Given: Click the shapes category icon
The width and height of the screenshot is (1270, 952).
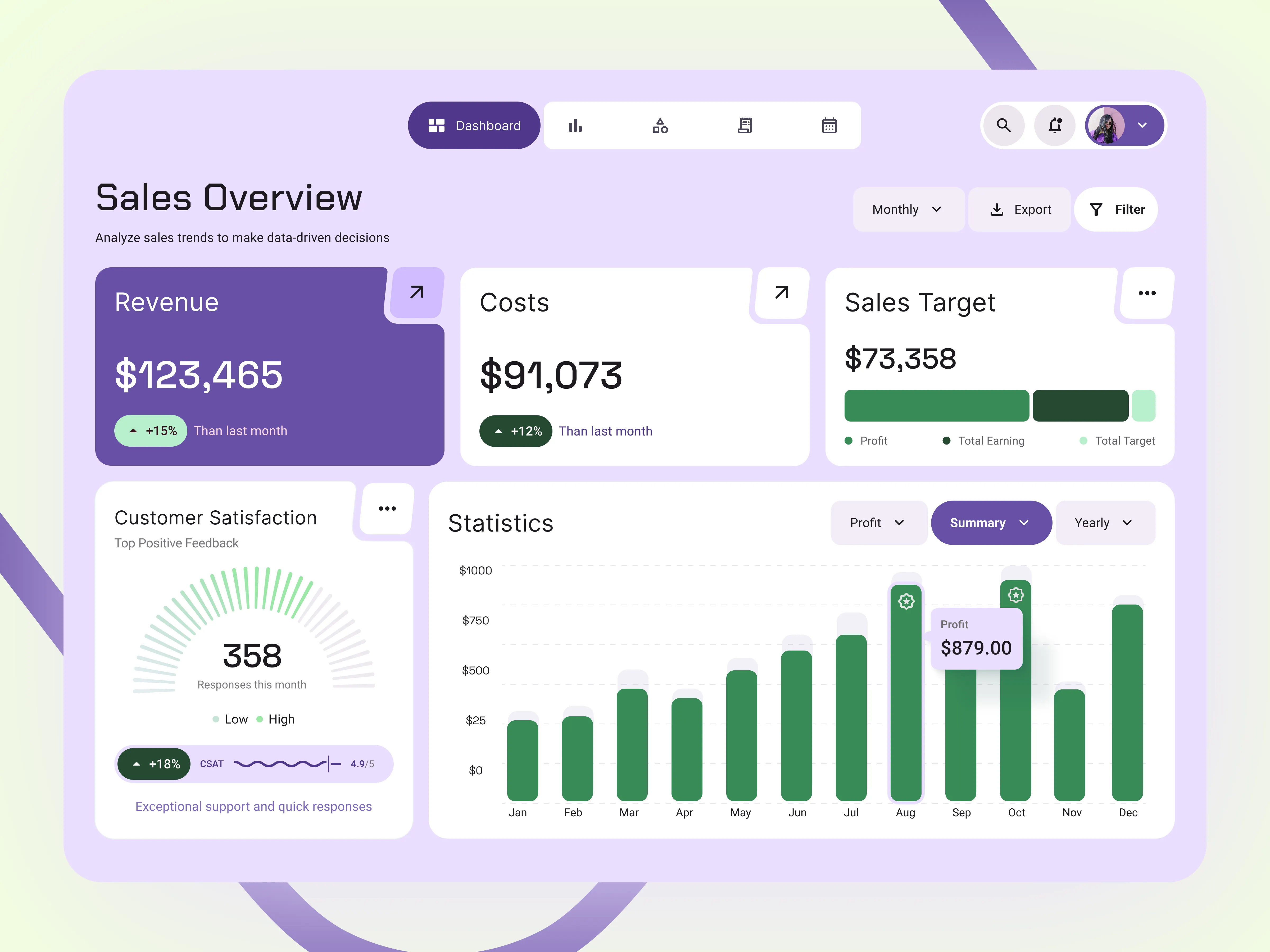Looking at the screenshot, I should [660, 126].
